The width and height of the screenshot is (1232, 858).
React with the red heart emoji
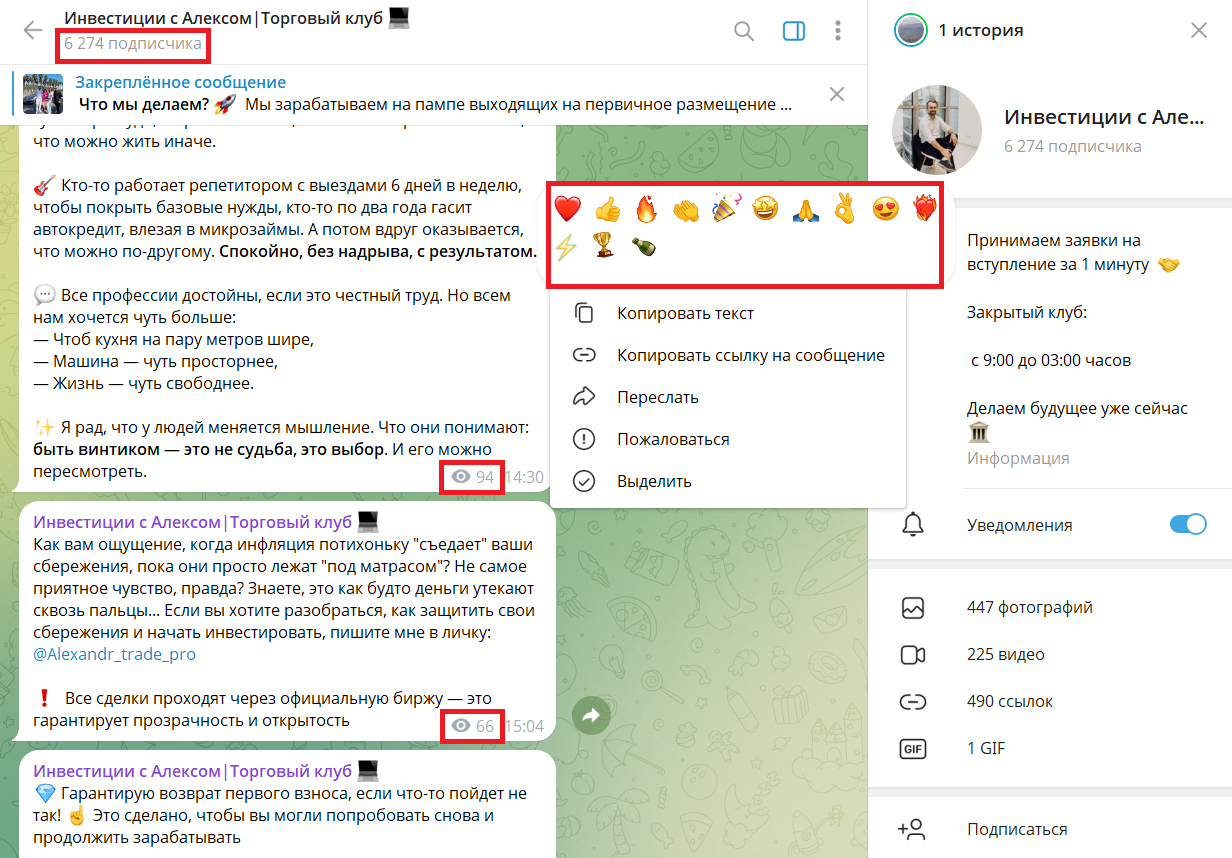coord(567,210)
